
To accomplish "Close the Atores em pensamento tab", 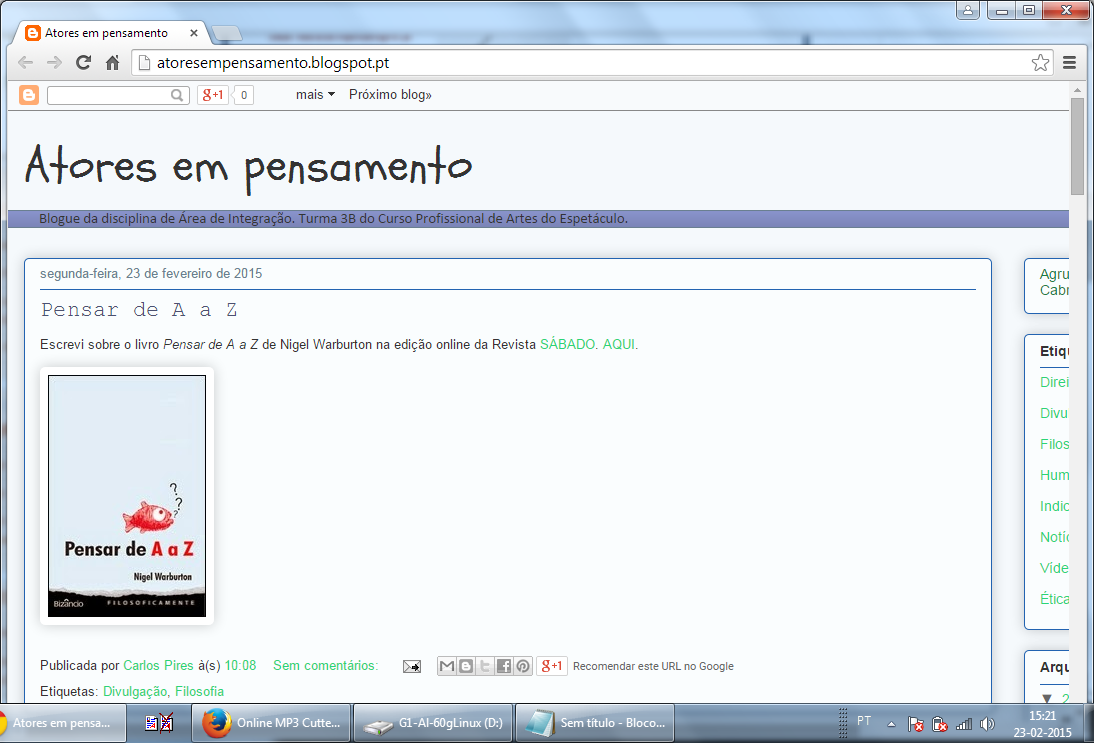I will [x=194, y=33].
